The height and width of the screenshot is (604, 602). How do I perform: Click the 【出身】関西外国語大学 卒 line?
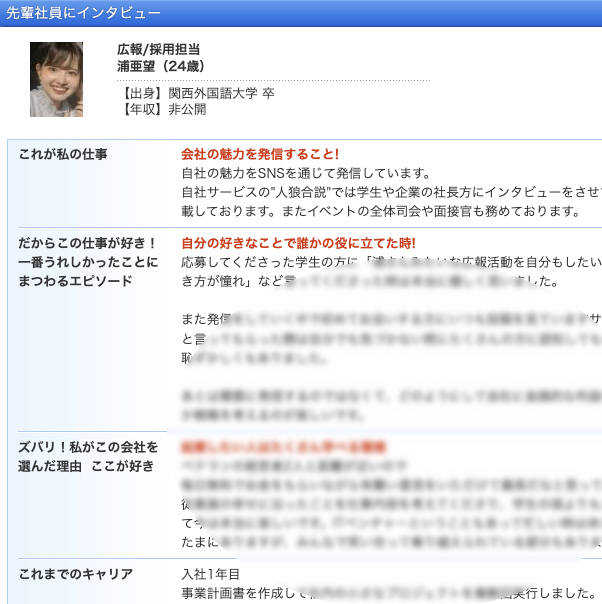(x=198, y=93)
